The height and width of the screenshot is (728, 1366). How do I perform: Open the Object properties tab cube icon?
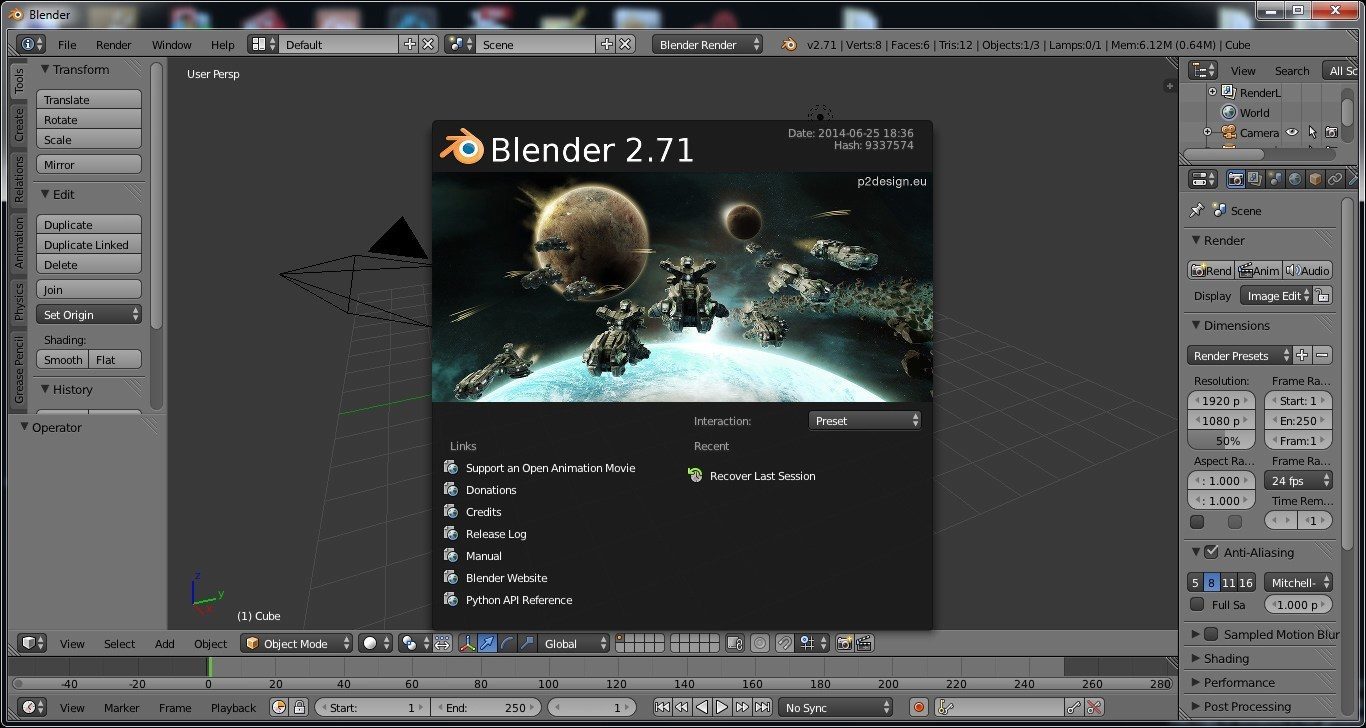coord(1314,179)
